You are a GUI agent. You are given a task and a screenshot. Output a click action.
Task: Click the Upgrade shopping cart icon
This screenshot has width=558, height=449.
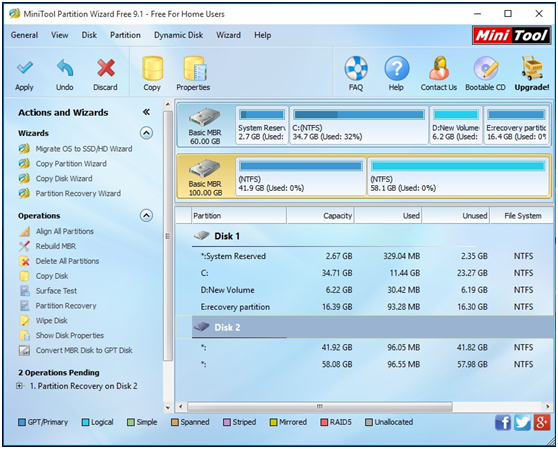[532, 68]
